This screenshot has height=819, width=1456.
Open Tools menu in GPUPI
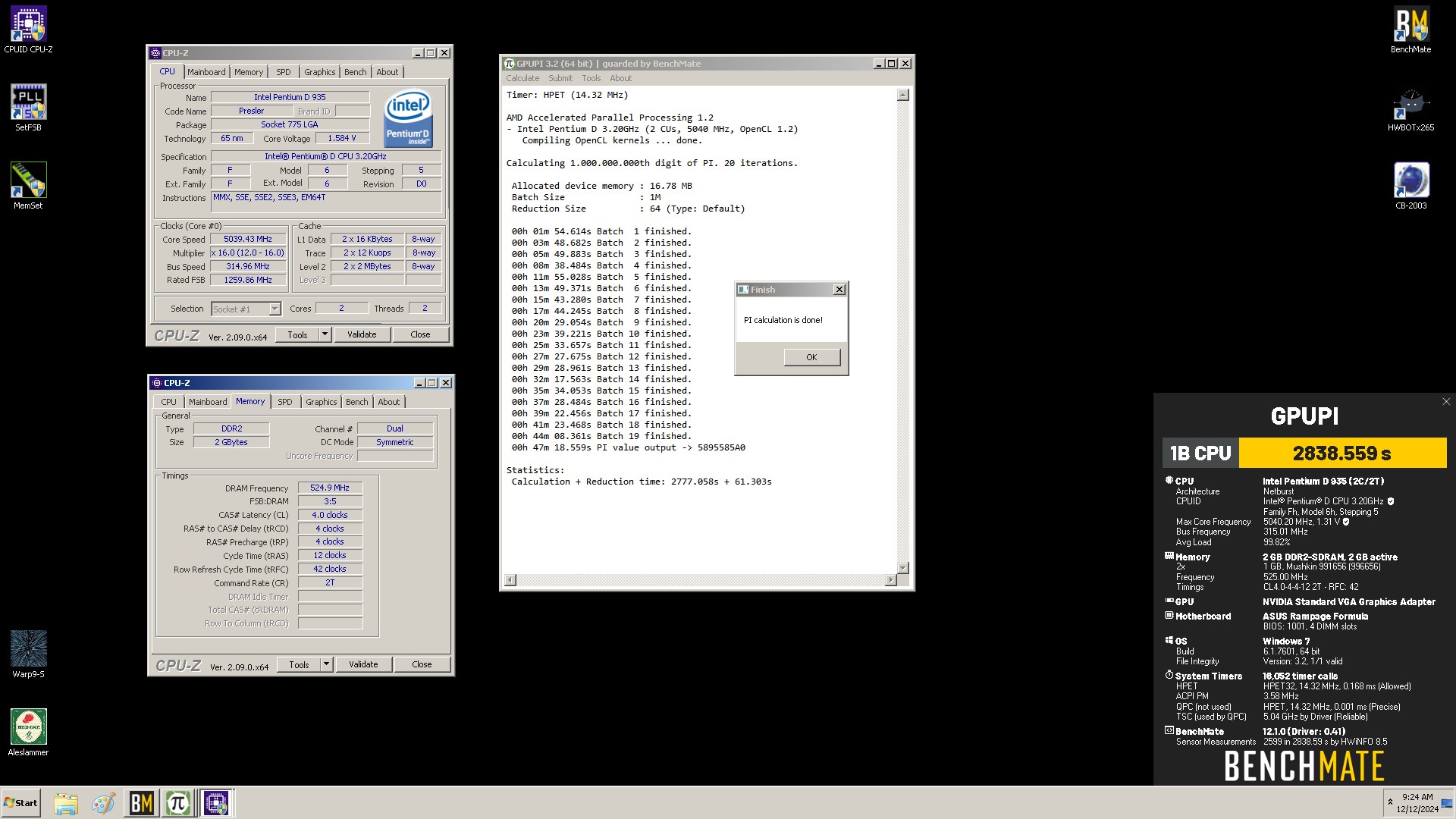[x=591, y=78]
